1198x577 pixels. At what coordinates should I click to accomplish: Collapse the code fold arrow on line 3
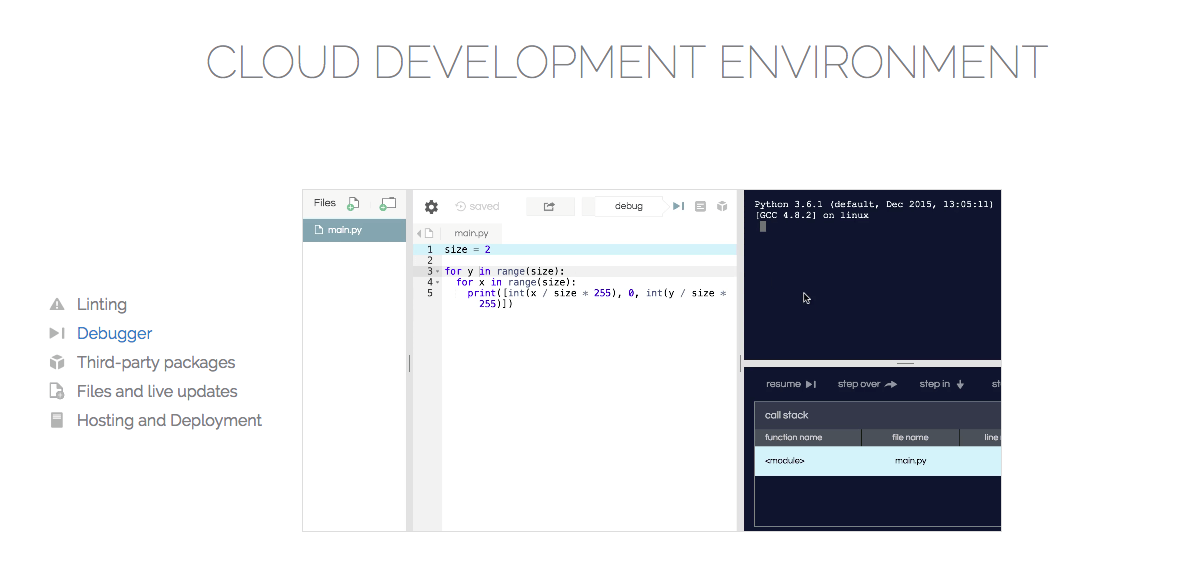pyautogui.click(x=438, y=272)
